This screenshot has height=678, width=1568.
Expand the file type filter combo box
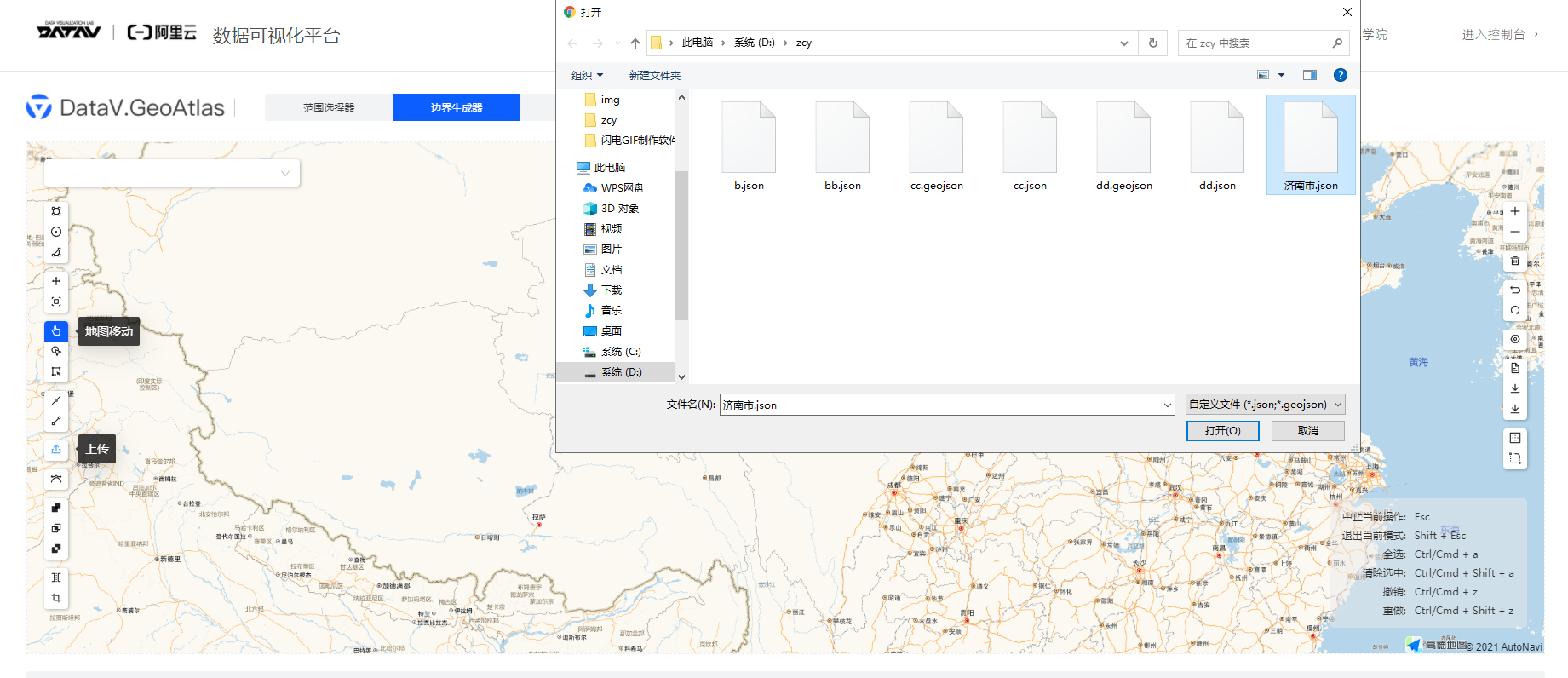[1266, 405]
